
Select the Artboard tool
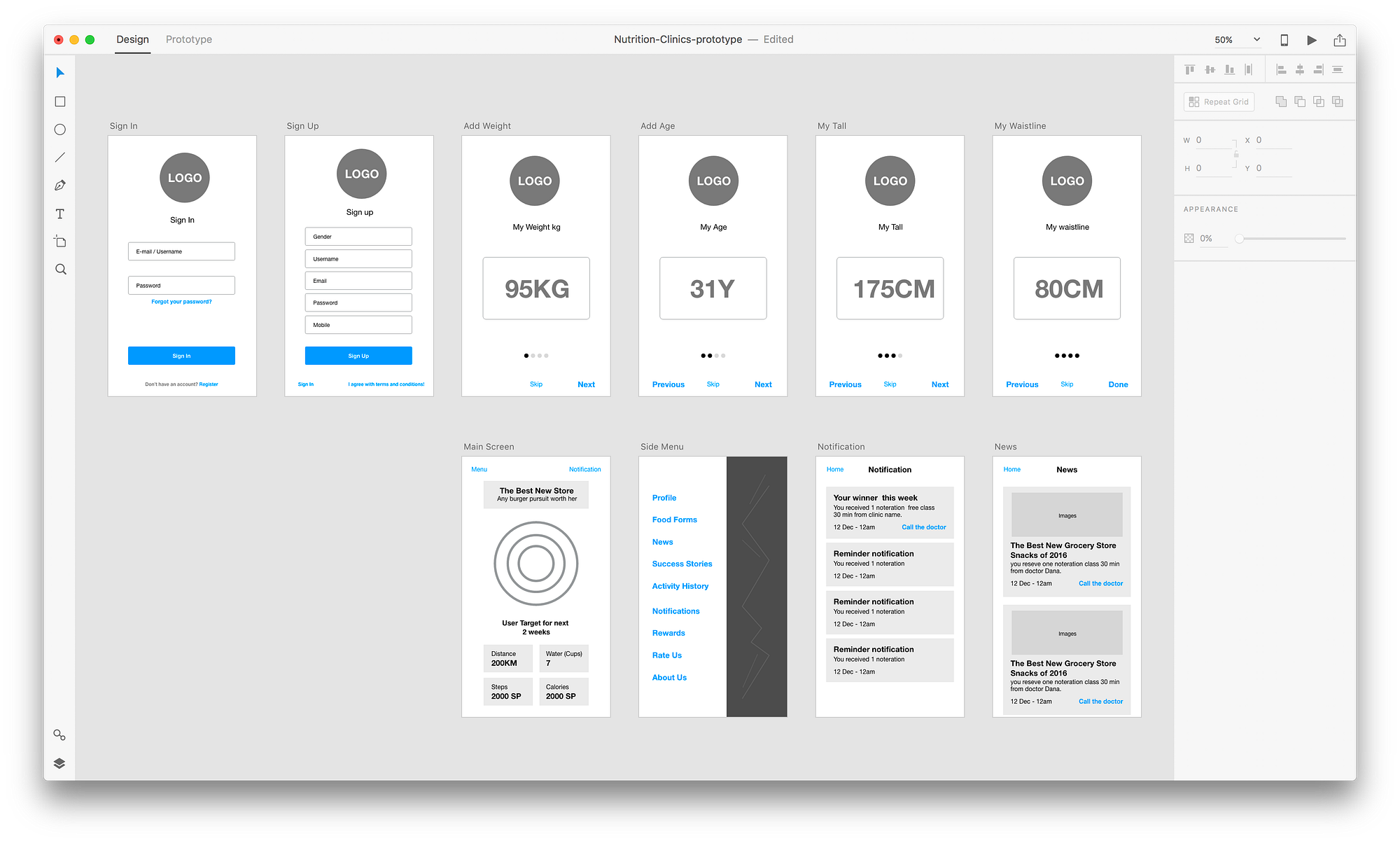60,242
